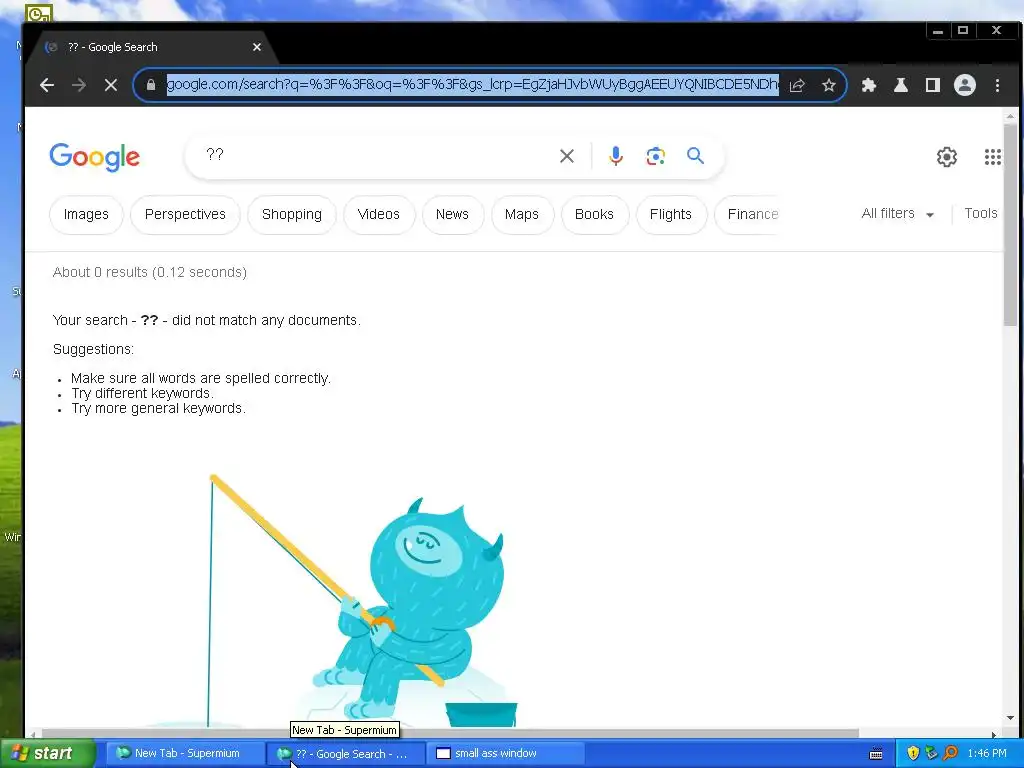Click the 1:46 PM taskbar clock
Viewport: 1024px width, 768px height.
987,754
